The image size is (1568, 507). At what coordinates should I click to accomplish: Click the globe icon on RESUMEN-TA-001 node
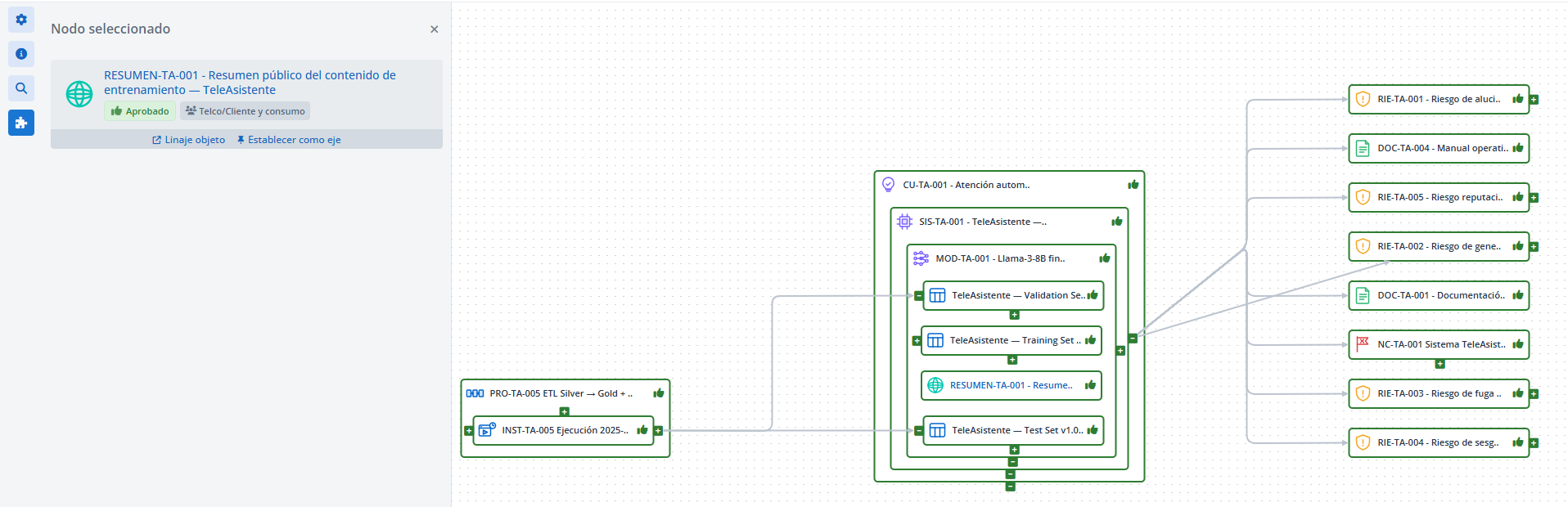click(x=935, y=385)
